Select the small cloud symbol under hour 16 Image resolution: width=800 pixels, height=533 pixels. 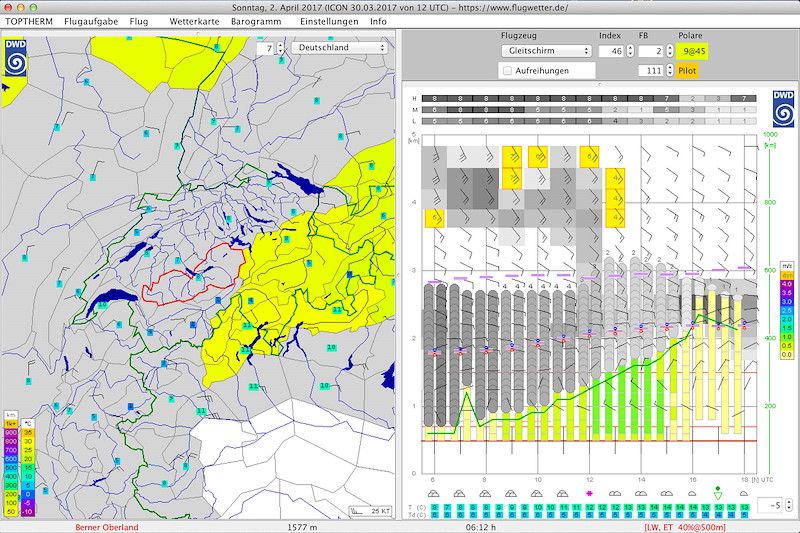click(692, 494)
